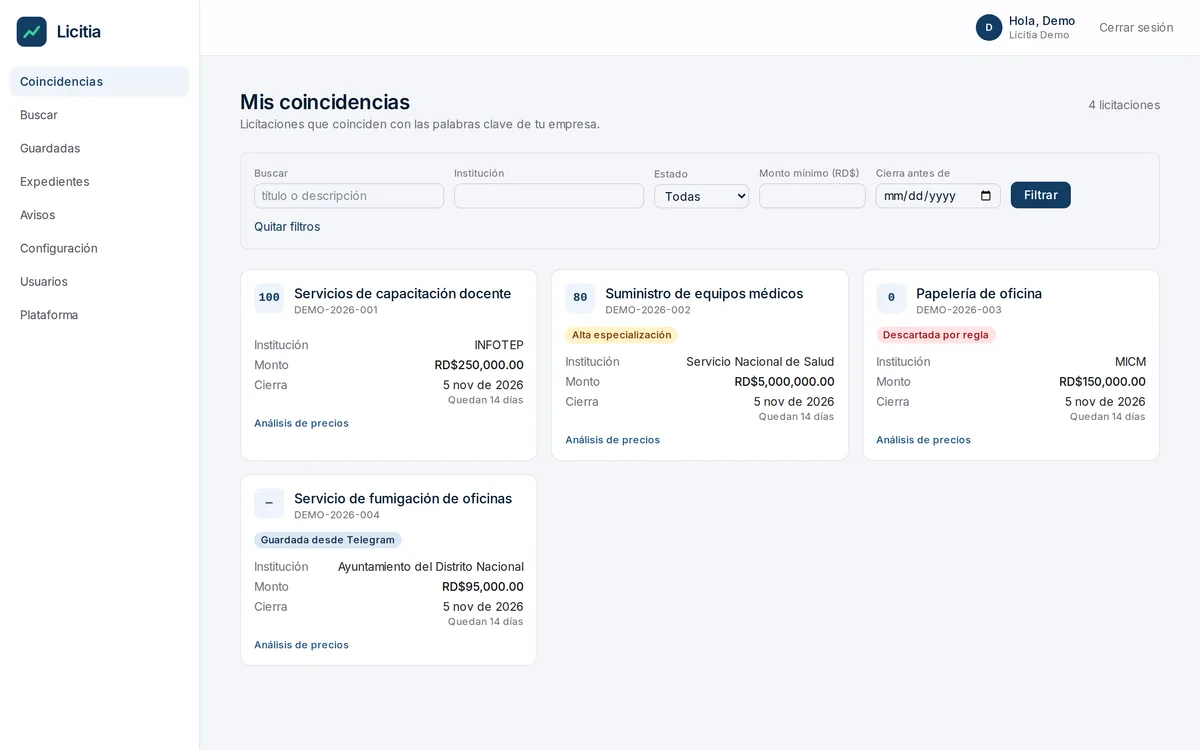
Task: Click the 100 score badge on Servicios de capacitación
Action: pyautogui.click(x=269, y=298)
